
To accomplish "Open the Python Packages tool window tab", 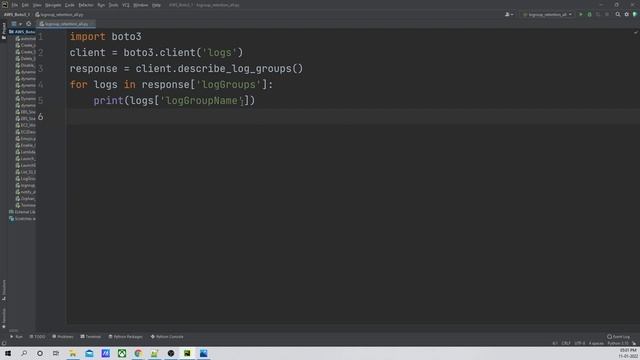I will click(x=125, y=337).
